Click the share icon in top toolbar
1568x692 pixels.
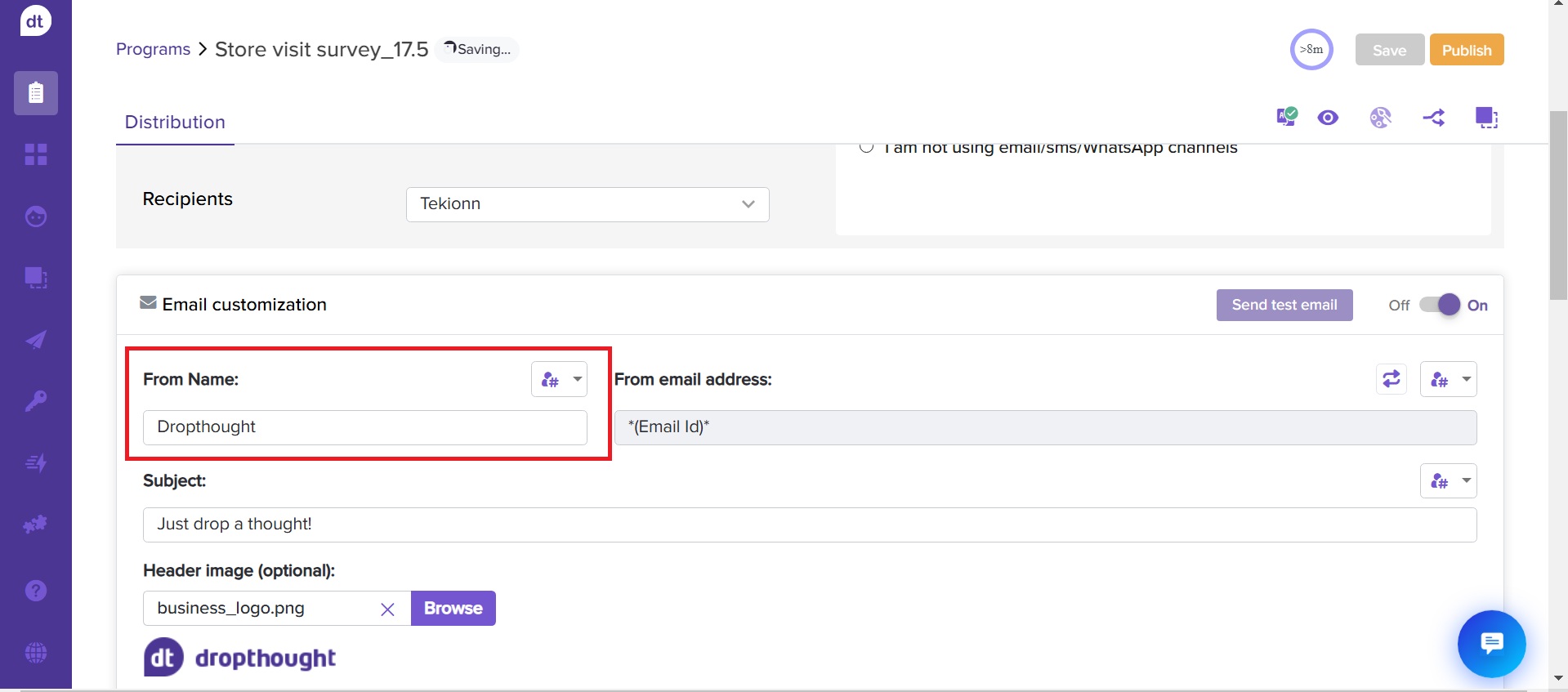tap(1433, 118)
